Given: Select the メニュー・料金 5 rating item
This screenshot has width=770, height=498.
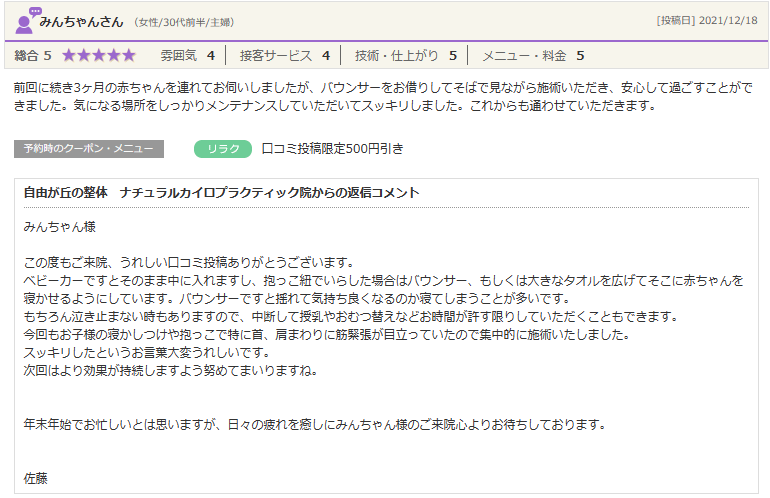Looking at the screenshot, I should [x=532, y=56].
